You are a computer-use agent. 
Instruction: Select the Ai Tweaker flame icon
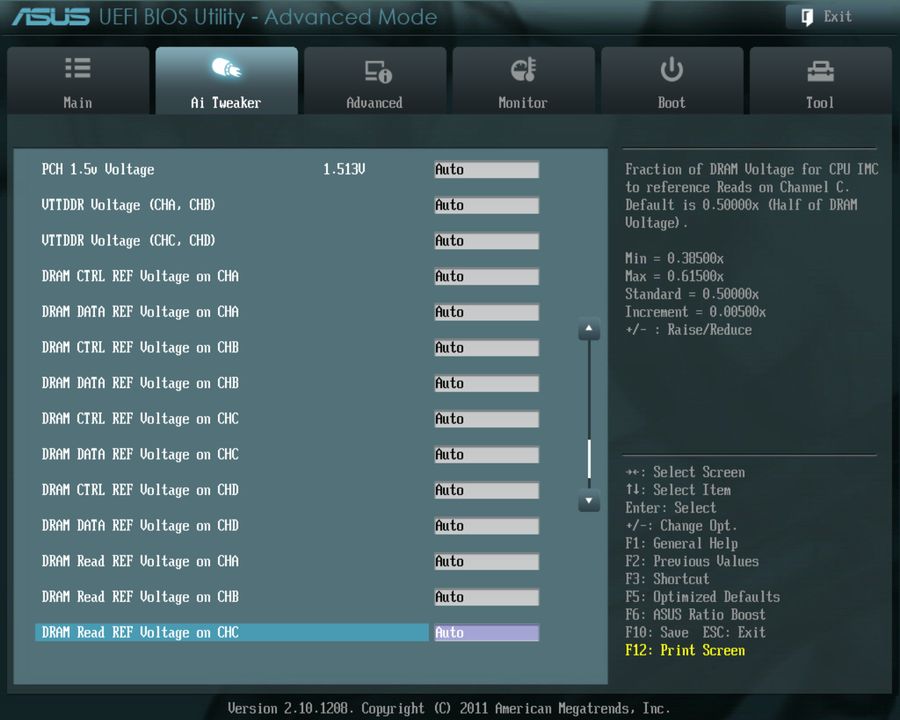[x=226, y=68]
